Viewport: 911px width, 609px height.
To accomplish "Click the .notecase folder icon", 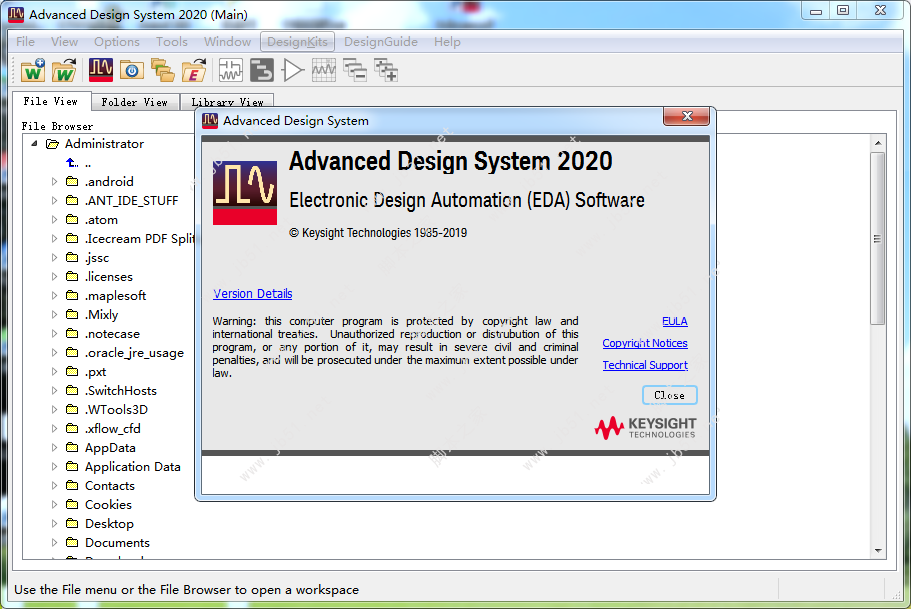I will [x=72, y=334].
